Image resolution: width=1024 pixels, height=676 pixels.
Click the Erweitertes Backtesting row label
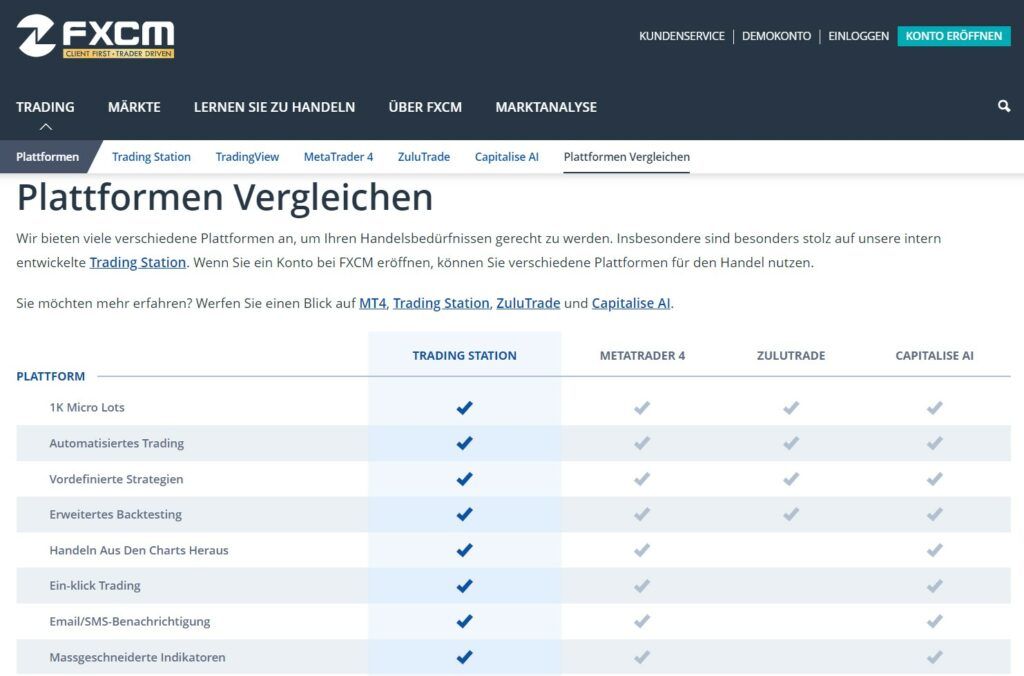(116, 514)
